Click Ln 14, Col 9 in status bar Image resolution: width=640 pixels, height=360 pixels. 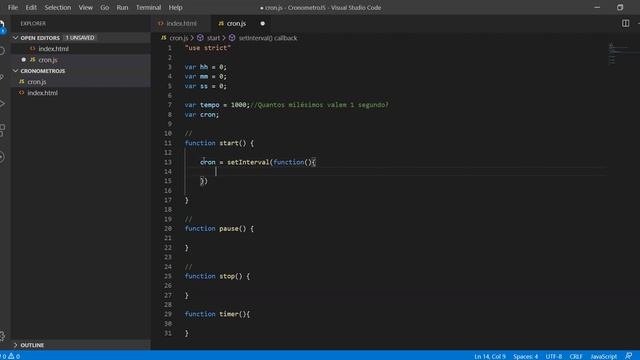coord(490,356)
